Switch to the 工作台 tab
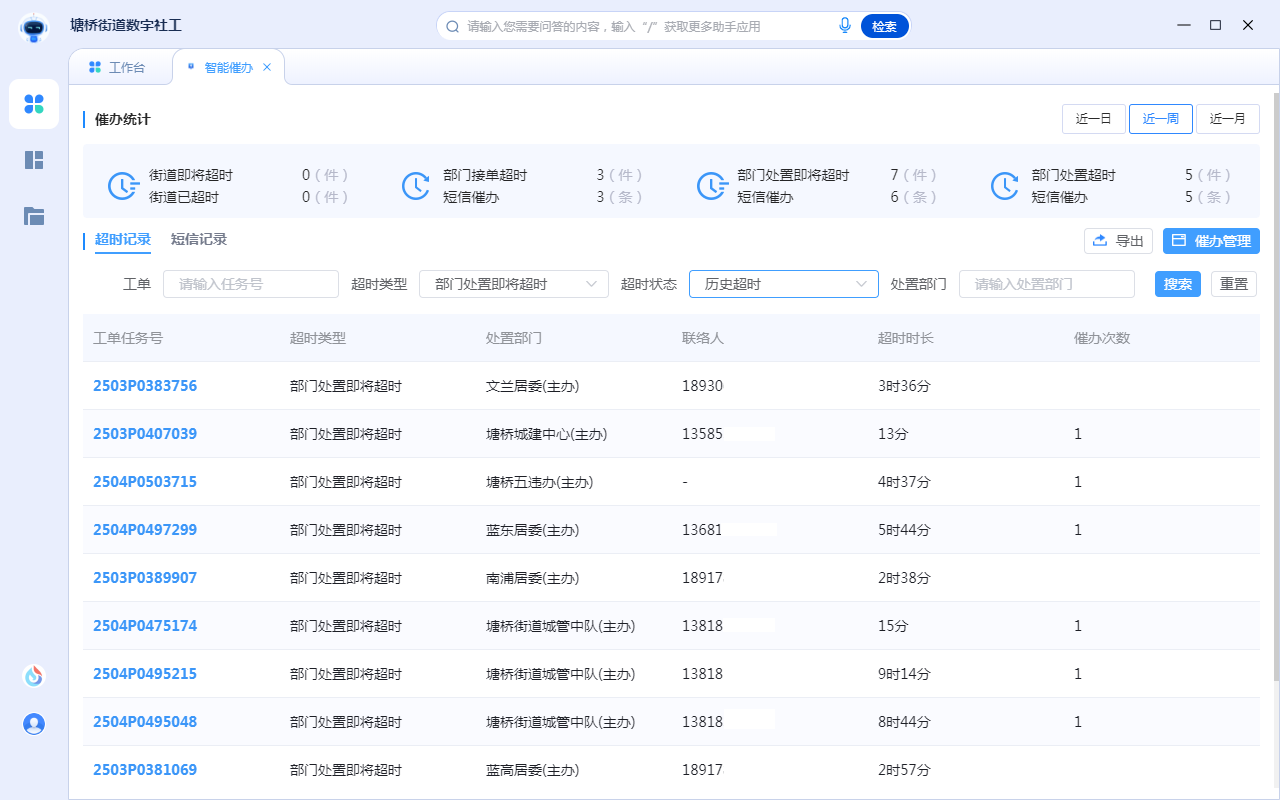 118,67
